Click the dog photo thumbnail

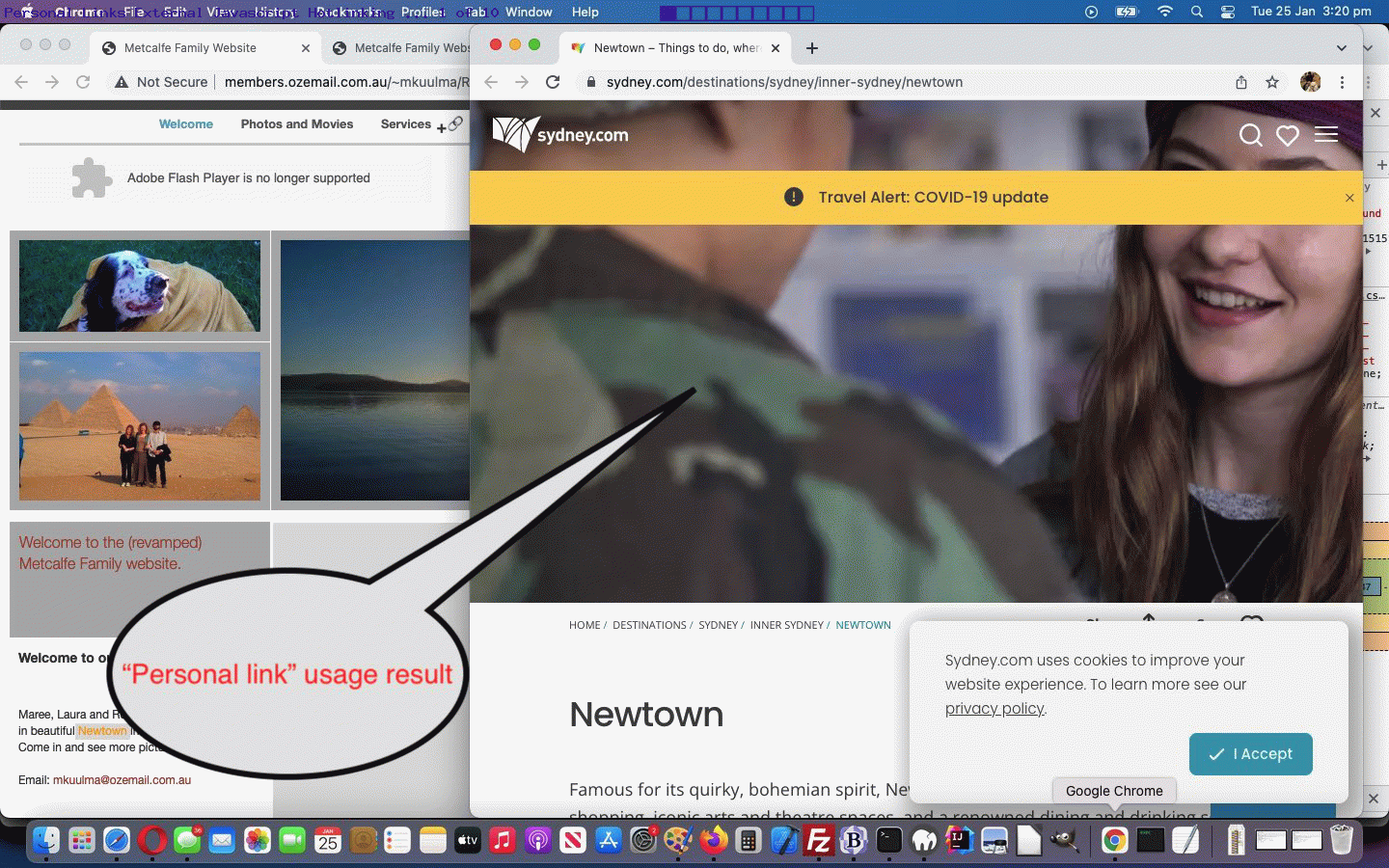[x=140, y=285]
